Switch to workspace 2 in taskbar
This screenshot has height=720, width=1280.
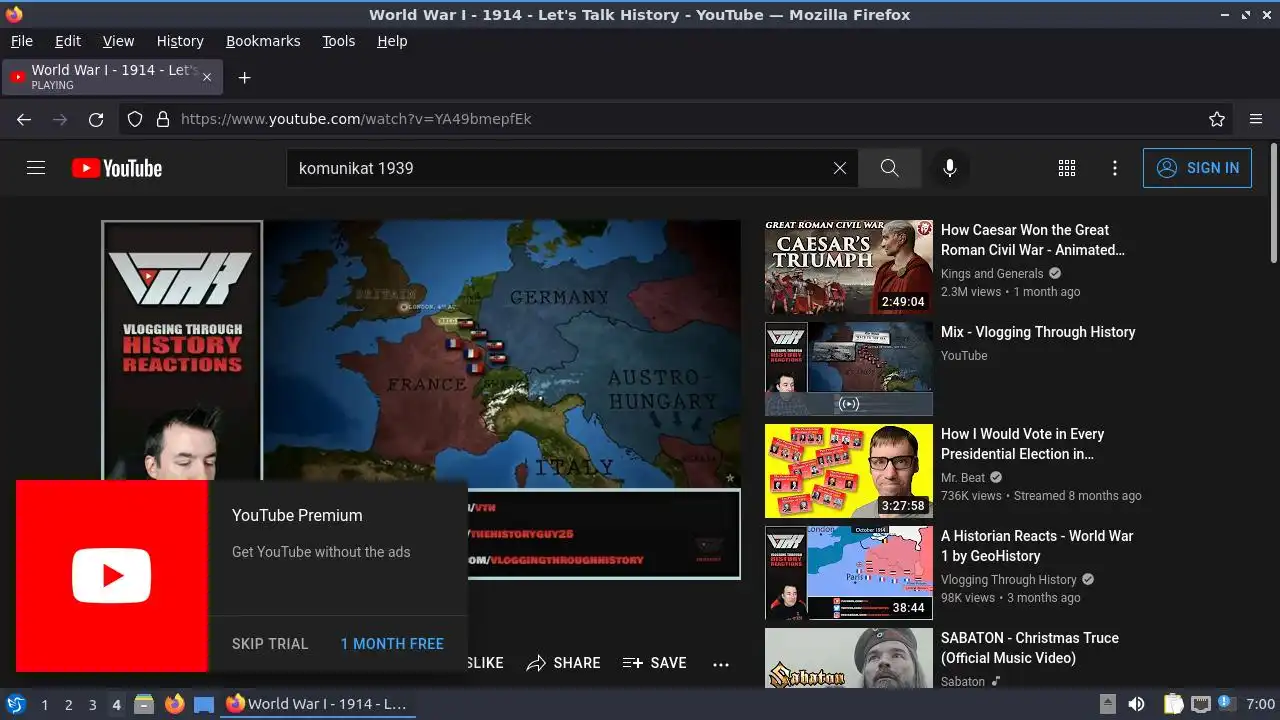pos(68,704)
